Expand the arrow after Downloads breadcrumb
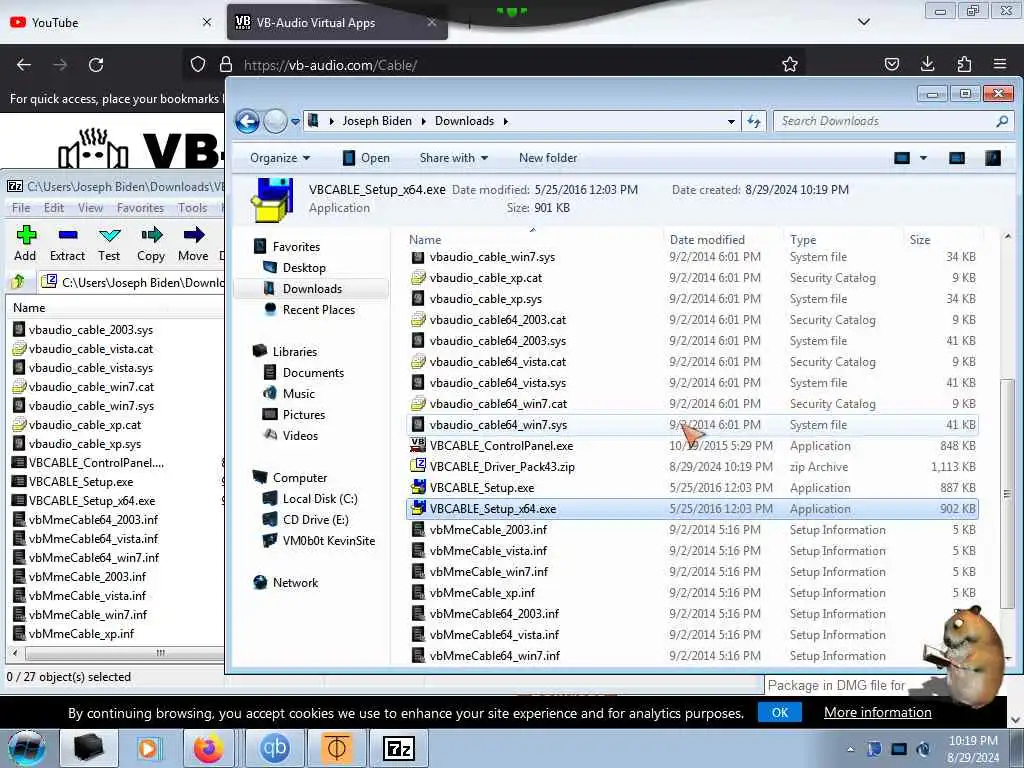The width and height of the screenshot is (1024, 768). (505, 121)
